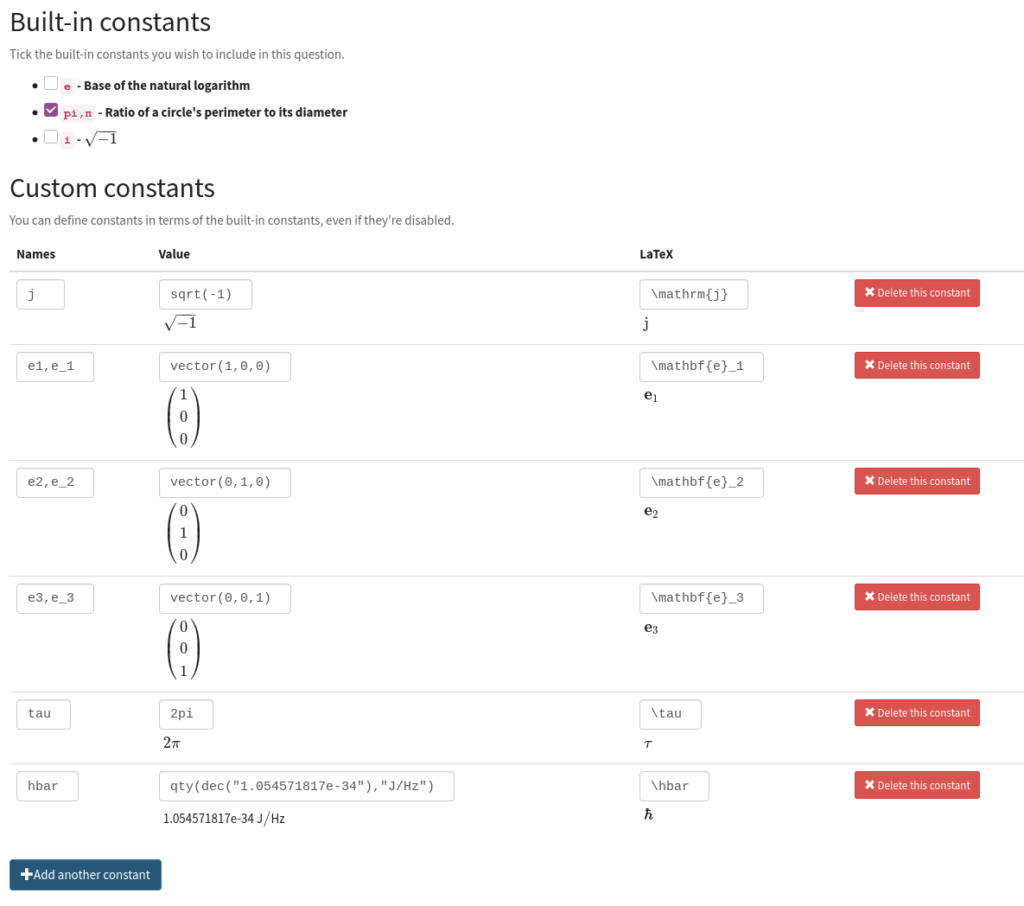The height and width of the screenshot is (906, 1024).
Task: Click the 'tau' name input
Action: coord(44,714)
